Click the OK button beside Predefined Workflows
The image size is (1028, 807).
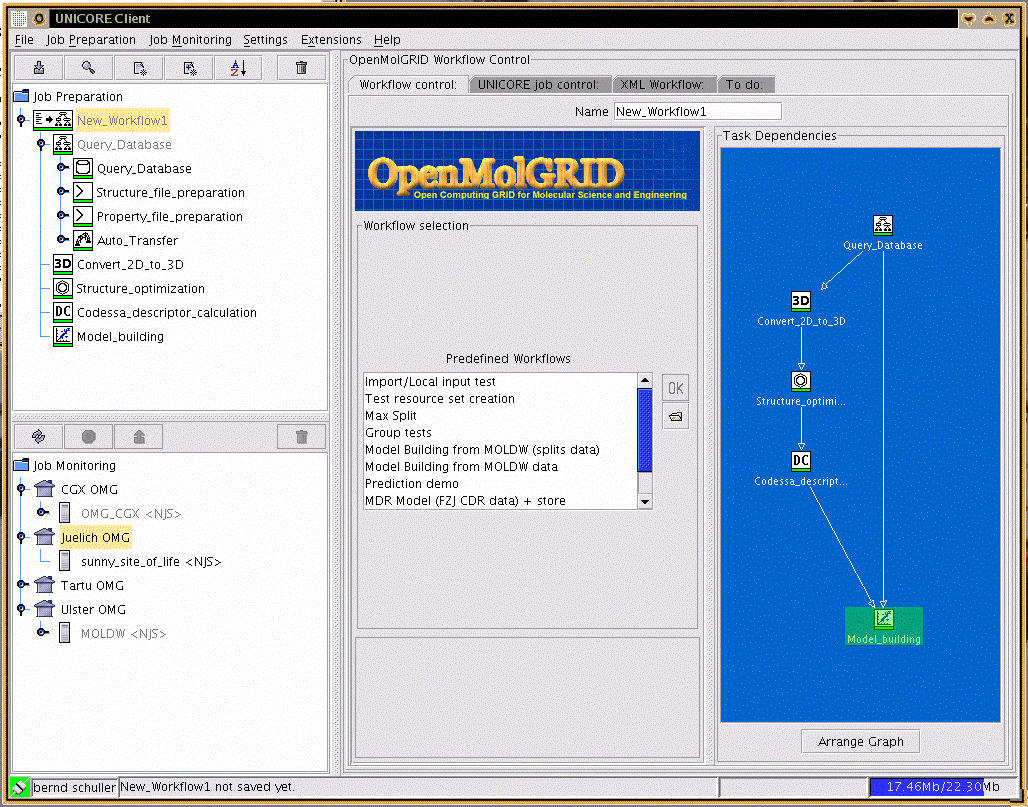coord(675,388)
